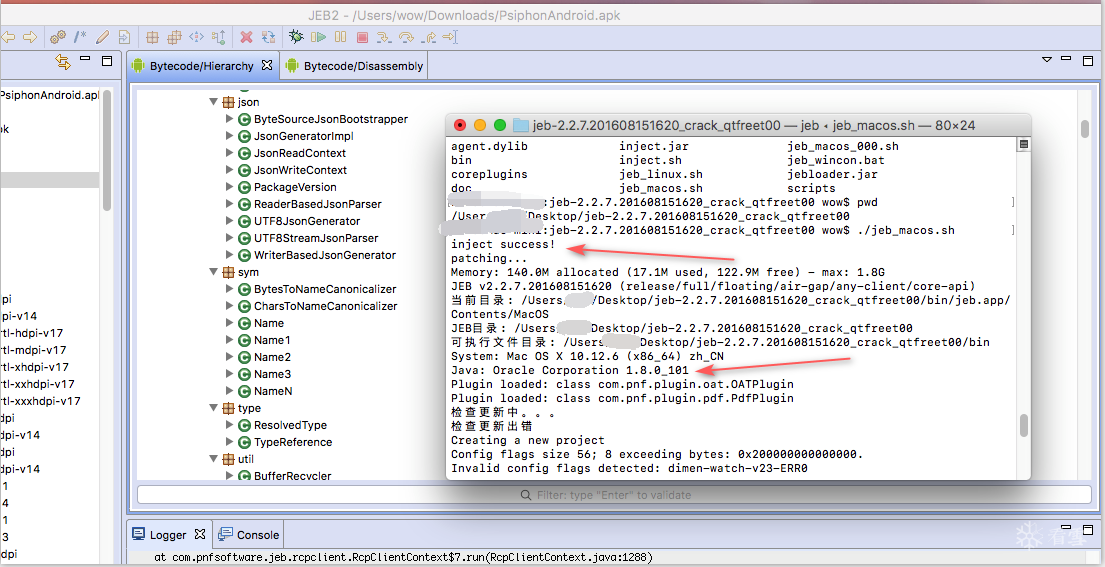Maximize the left project panel
This screenshot has height=567, width=1105.
(x=107, y=61)
